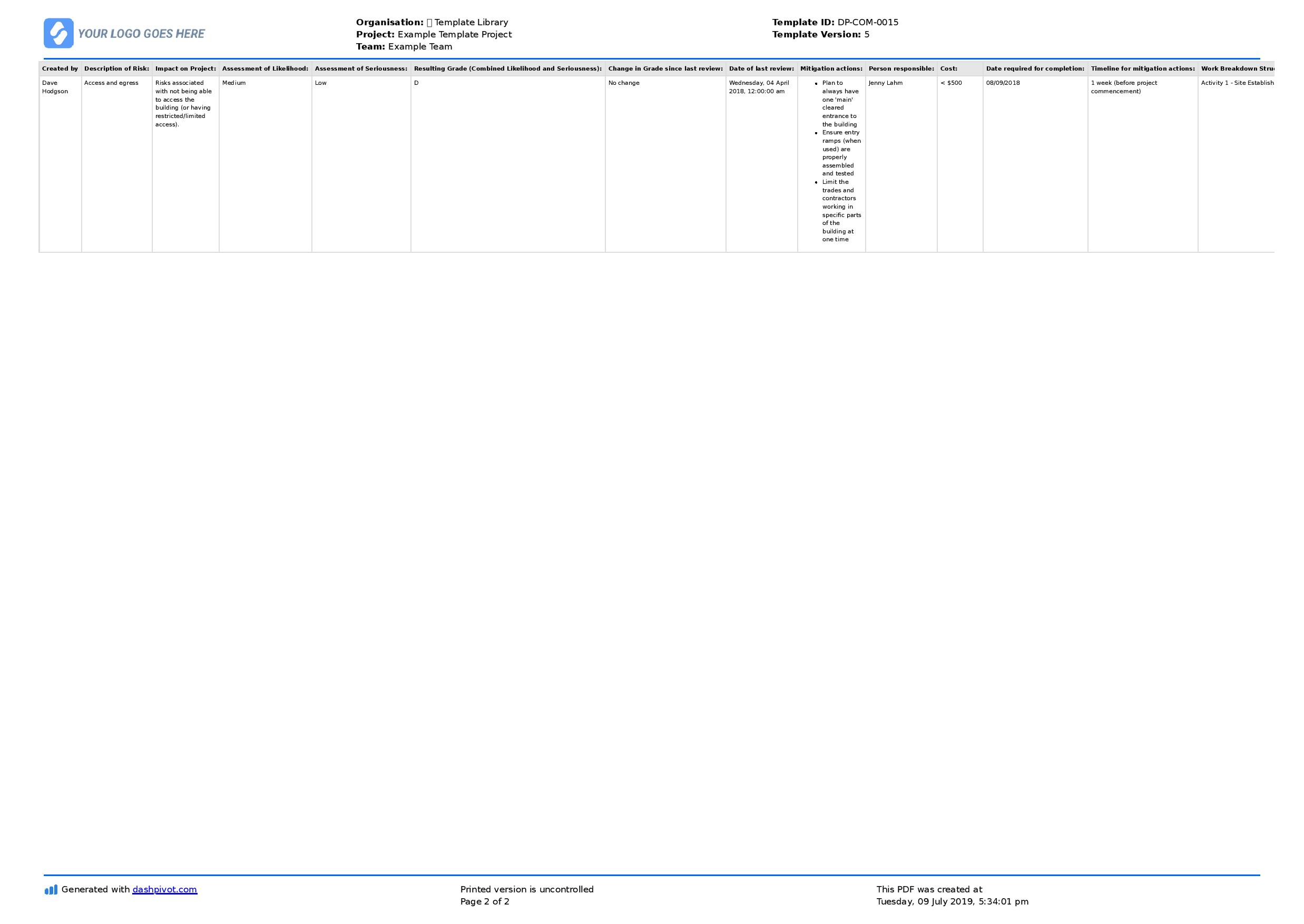Click the 'Template ID: DP-COM-0015' line

[835, 22]
